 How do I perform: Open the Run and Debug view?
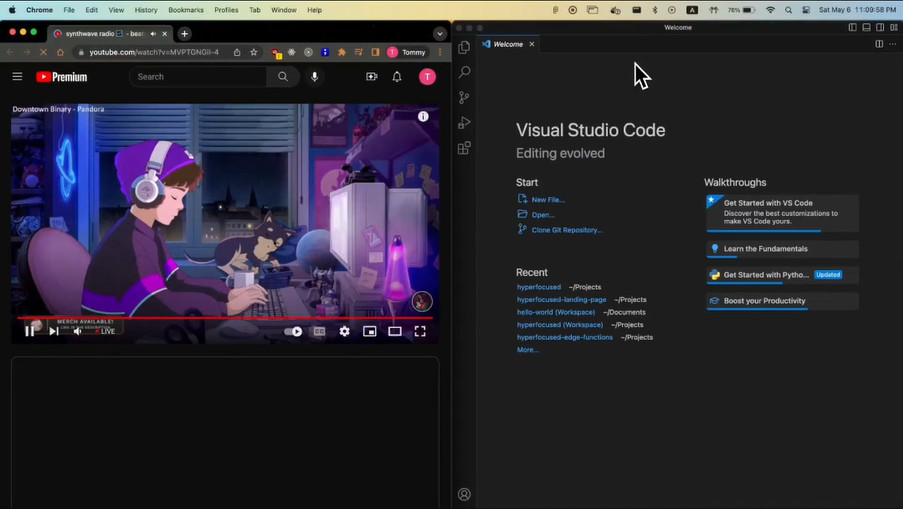coord(464,123)
